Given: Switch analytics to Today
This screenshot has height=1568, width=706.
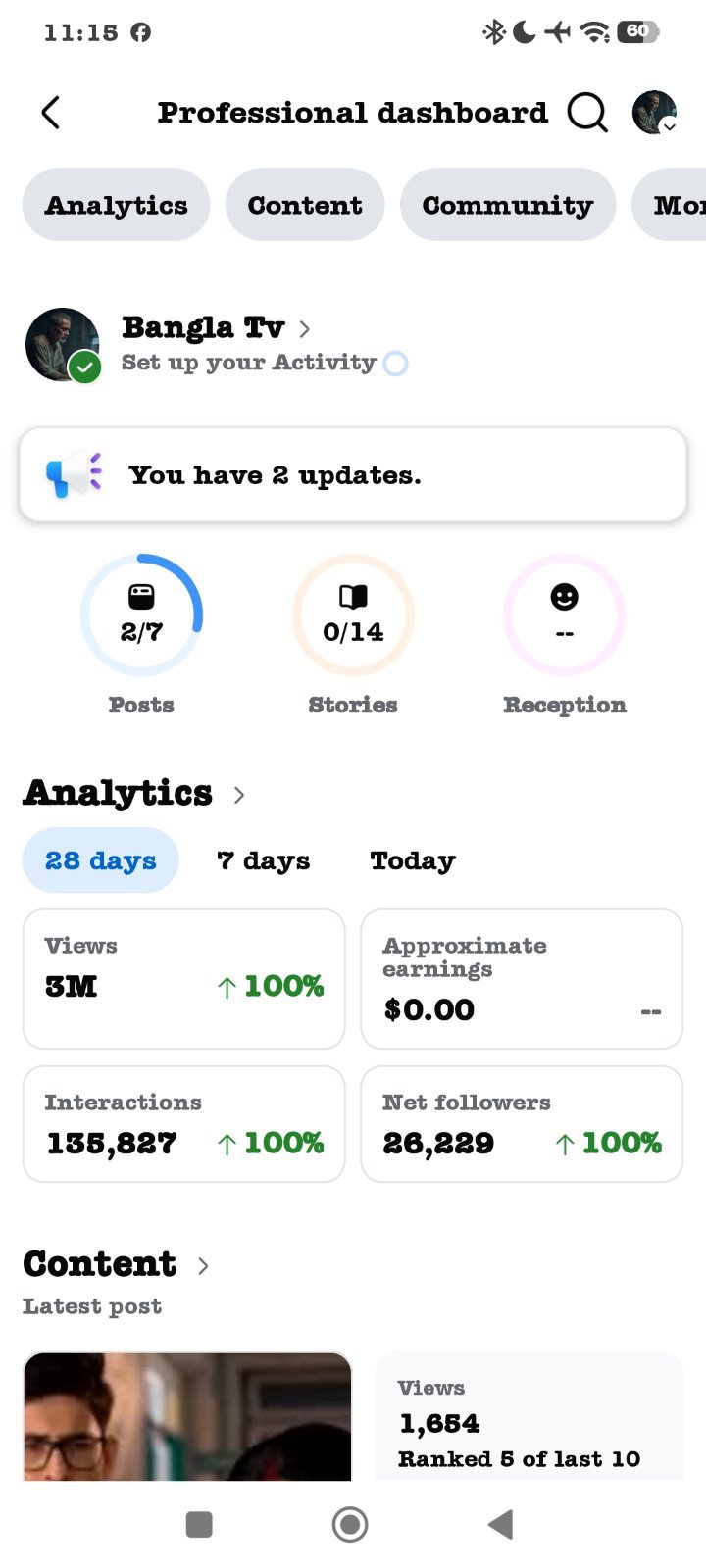Looking at the screenshot, I should coord(413,860).
